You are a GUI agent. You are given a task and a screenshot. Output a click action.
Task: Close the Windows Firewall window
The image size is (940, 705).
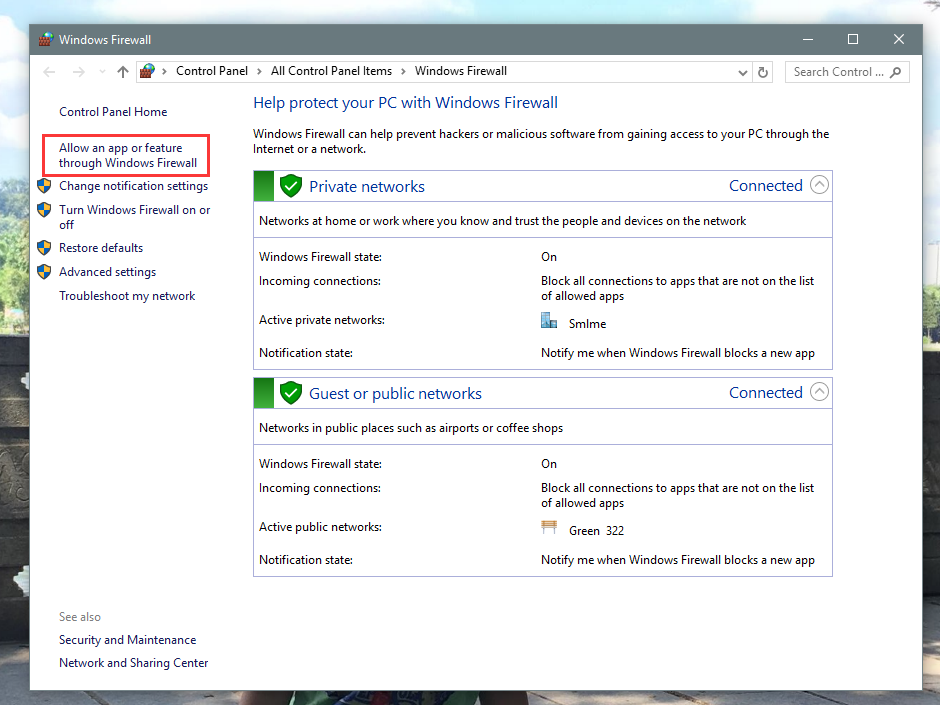(899, 40)
